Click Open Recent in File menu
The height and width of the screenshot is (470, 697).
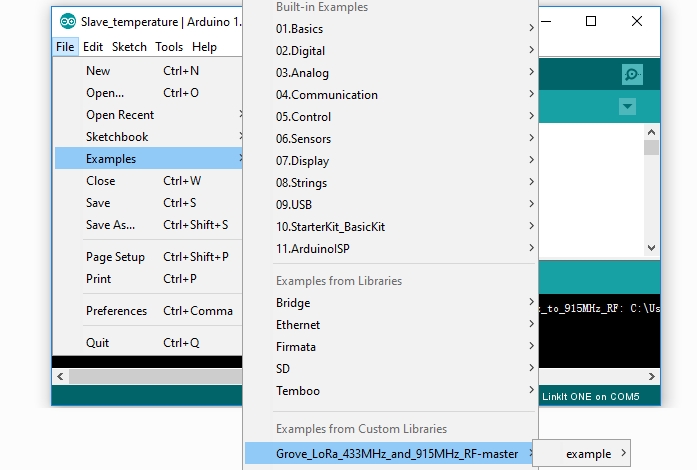[x=120, y=115]
